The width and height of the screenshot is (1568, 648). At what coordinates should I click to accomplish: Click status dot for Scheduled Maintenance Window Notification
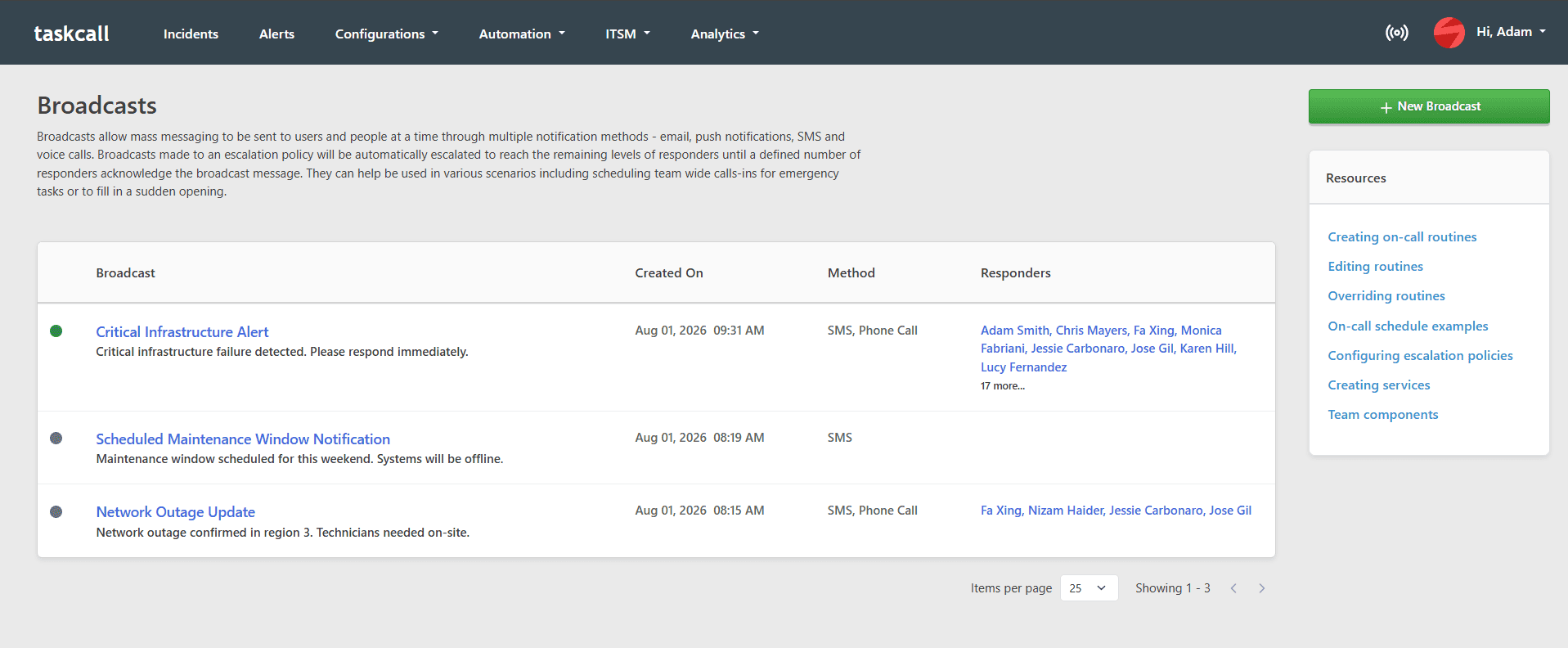click(x=56, y=439)
